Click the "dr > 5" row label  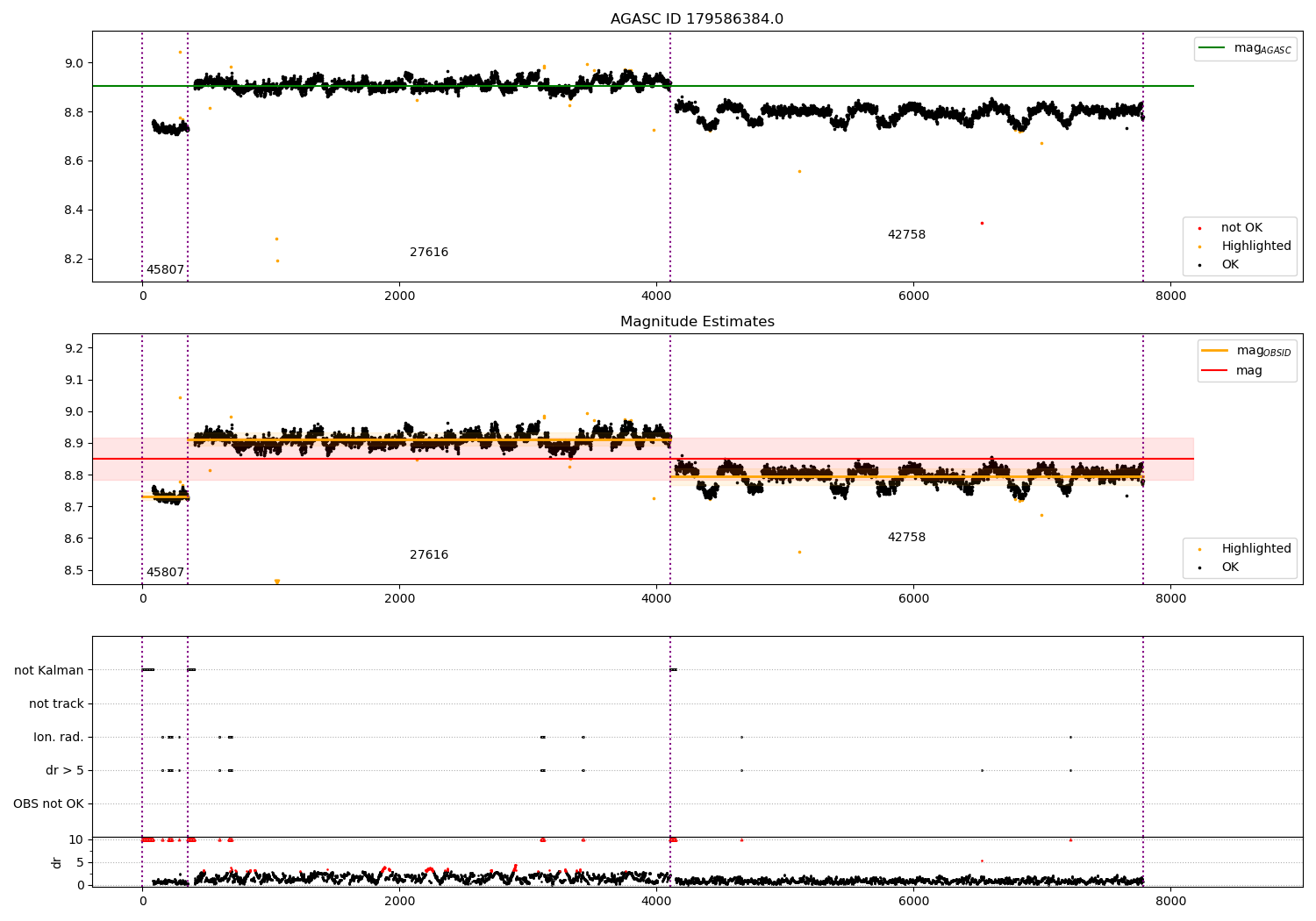coord(65,770)
